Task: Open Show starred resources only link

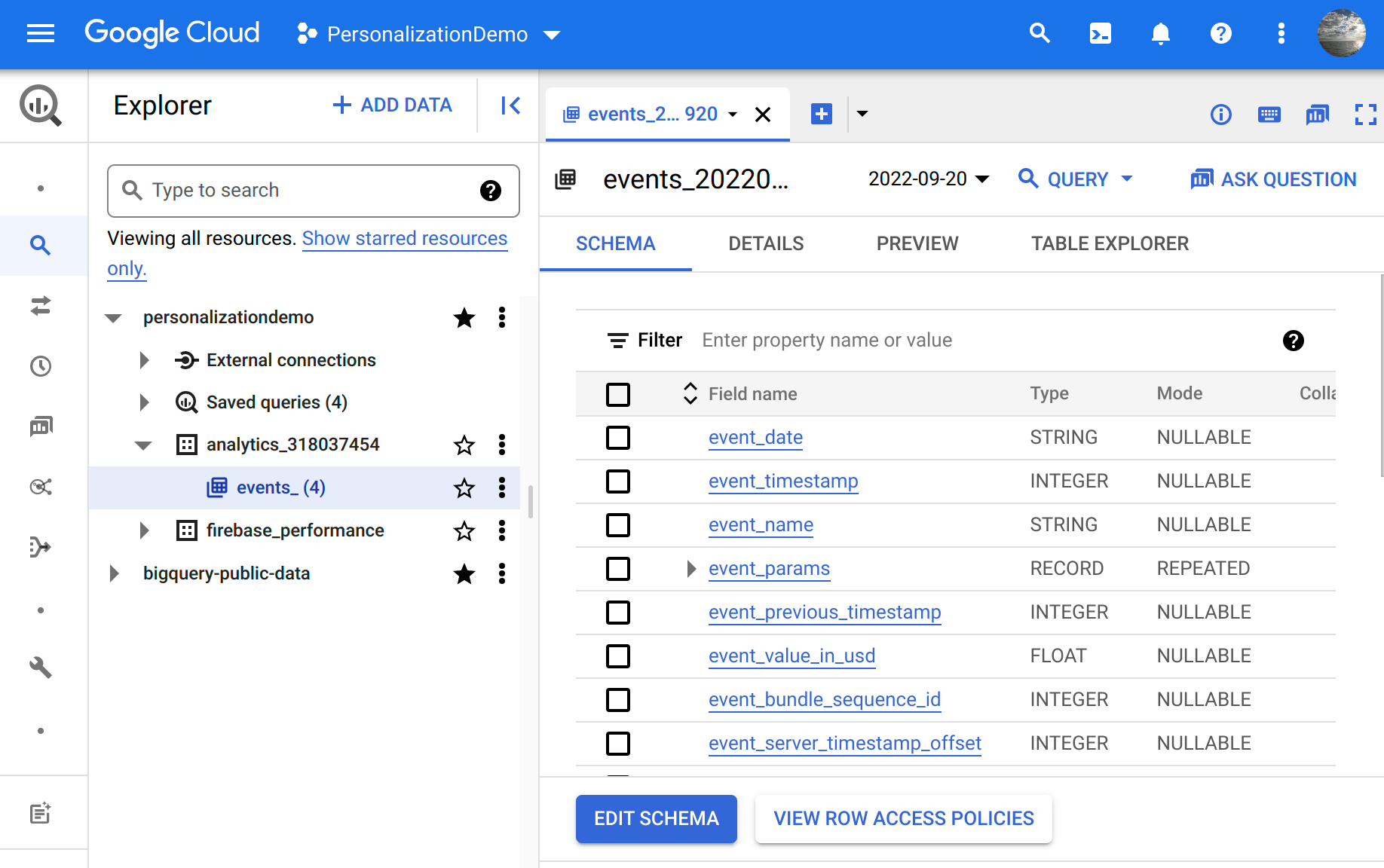Action: pyautogui.click(x=404, y=238)
